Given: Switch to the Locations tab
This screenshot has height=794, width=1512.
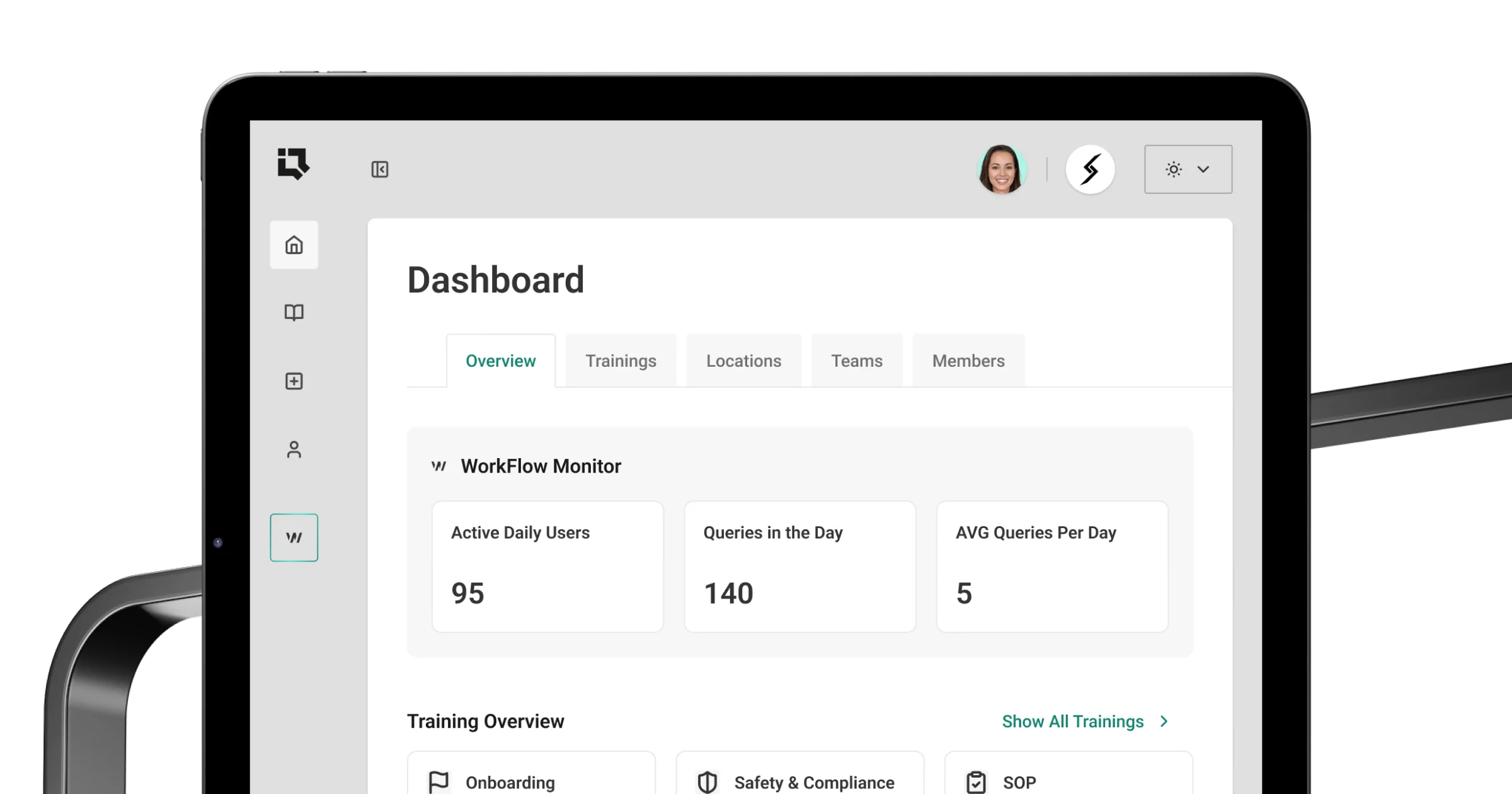Looking at the screenshot, I should pyautogui.click(x=743, y=360).
